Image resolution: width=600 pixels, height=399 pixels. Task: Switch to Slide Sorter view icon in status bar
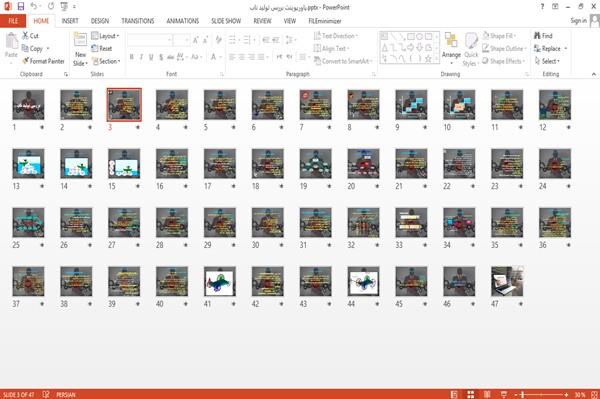coord(471,394)
